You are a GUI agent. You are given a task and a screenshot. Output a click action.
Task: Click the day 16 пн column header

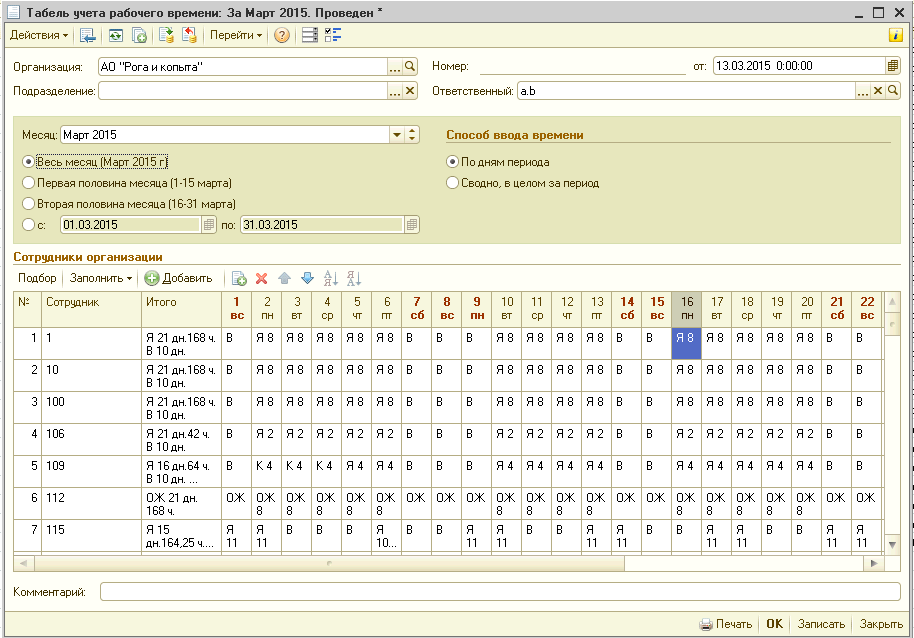pyautogui.click(x=687, y=309)
